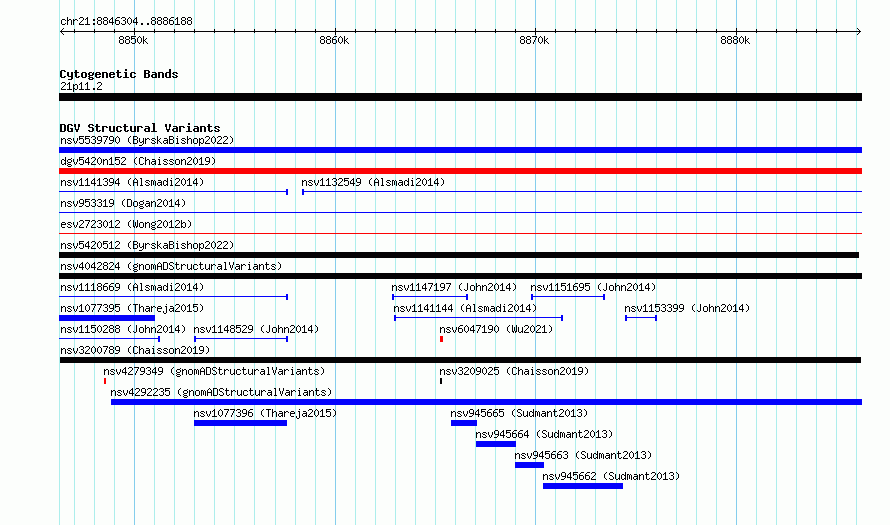Click nsv1153399 (John2014) label
The width and height of the screenshot is (890, 525).
687,308
